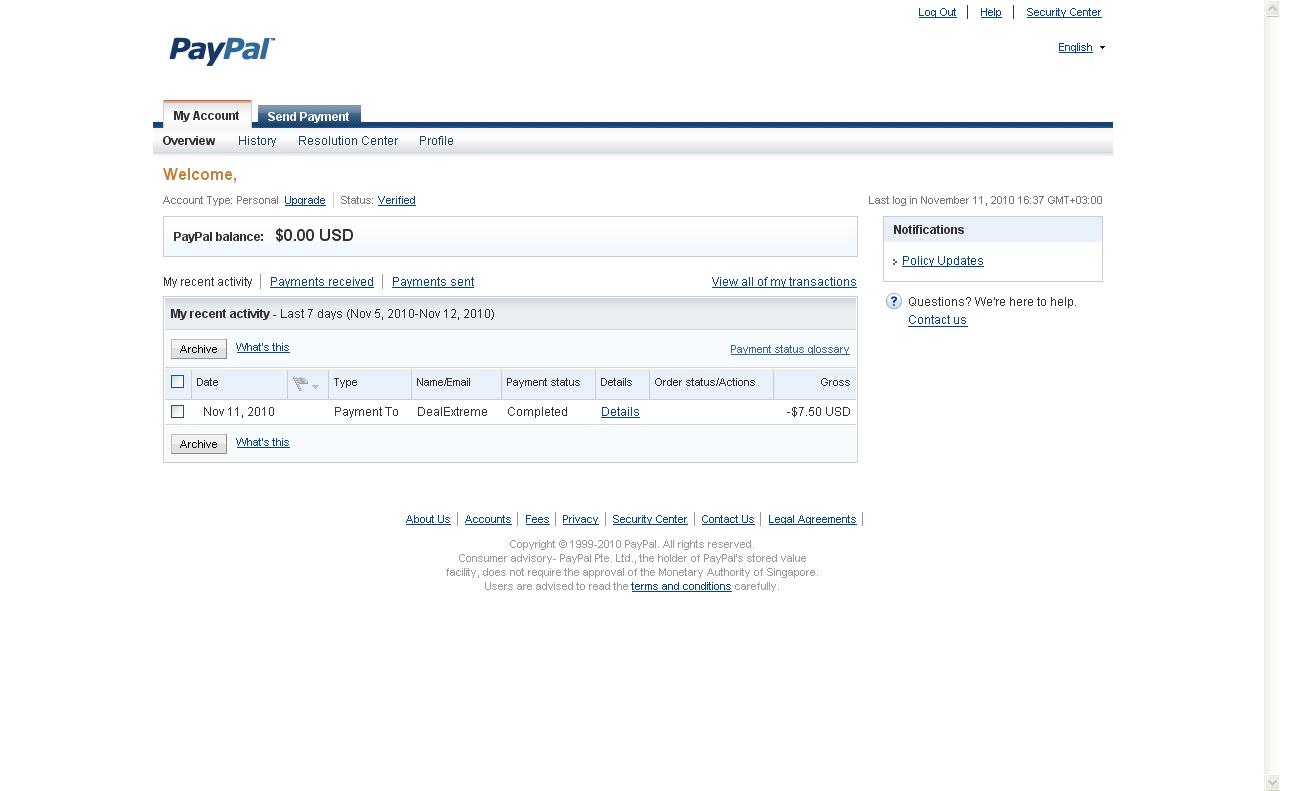The height and width of the screenshot is (791, 1299).
Task: Click View all of my transactions
Action: 784,282
